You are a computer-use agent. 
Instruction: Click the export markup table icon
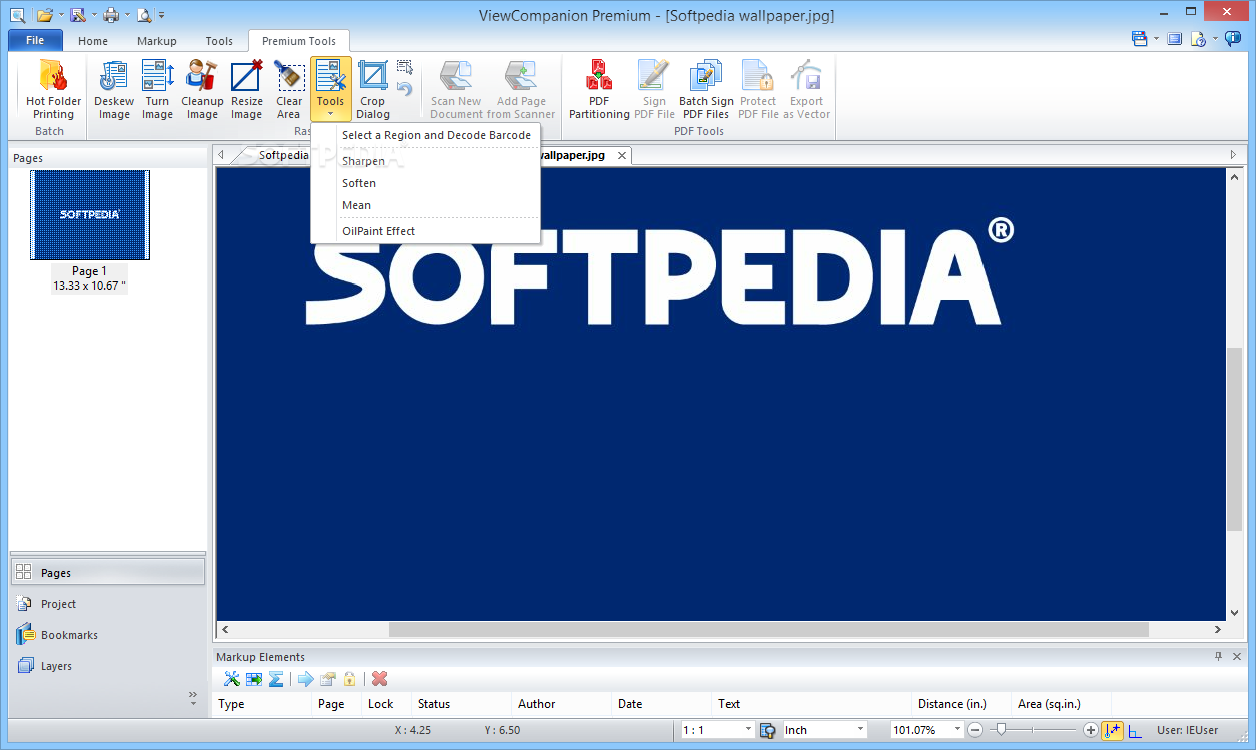tap(254, 679)
